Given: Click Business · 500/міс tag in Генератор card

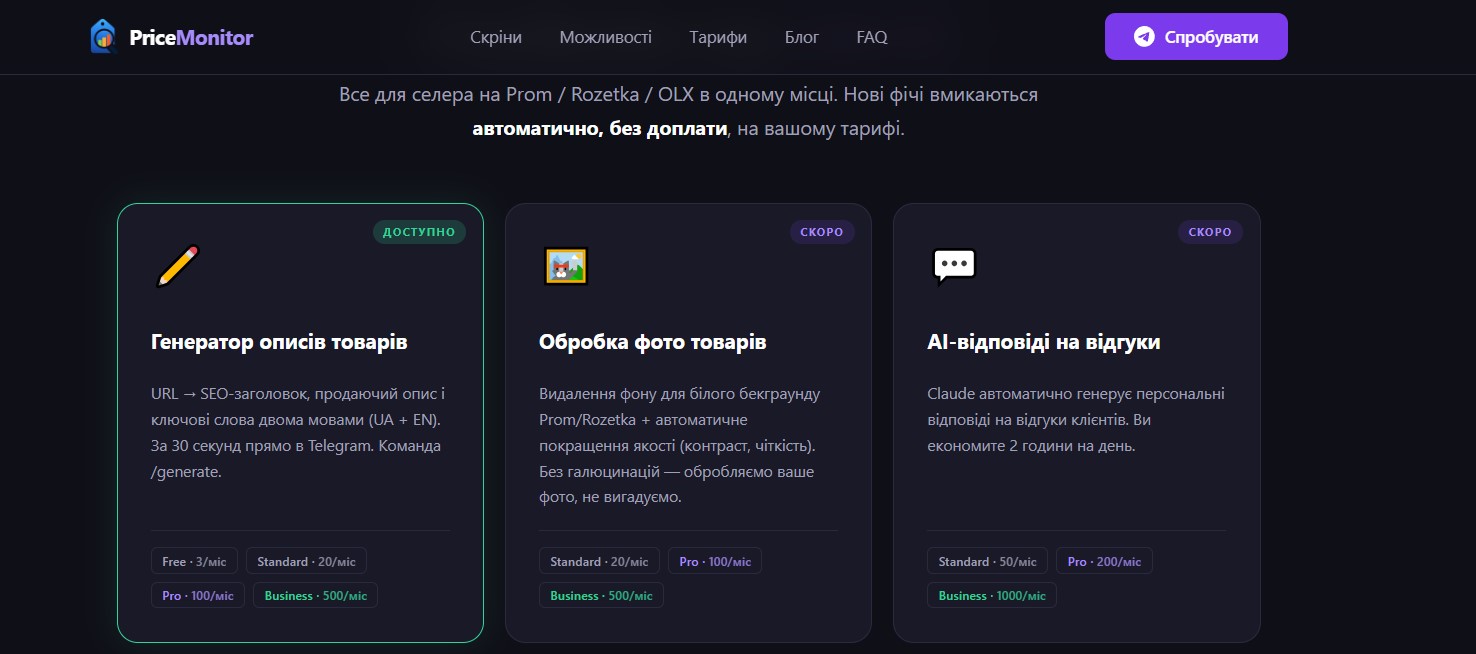Looking at the screenshot, I should click(315, 596).
